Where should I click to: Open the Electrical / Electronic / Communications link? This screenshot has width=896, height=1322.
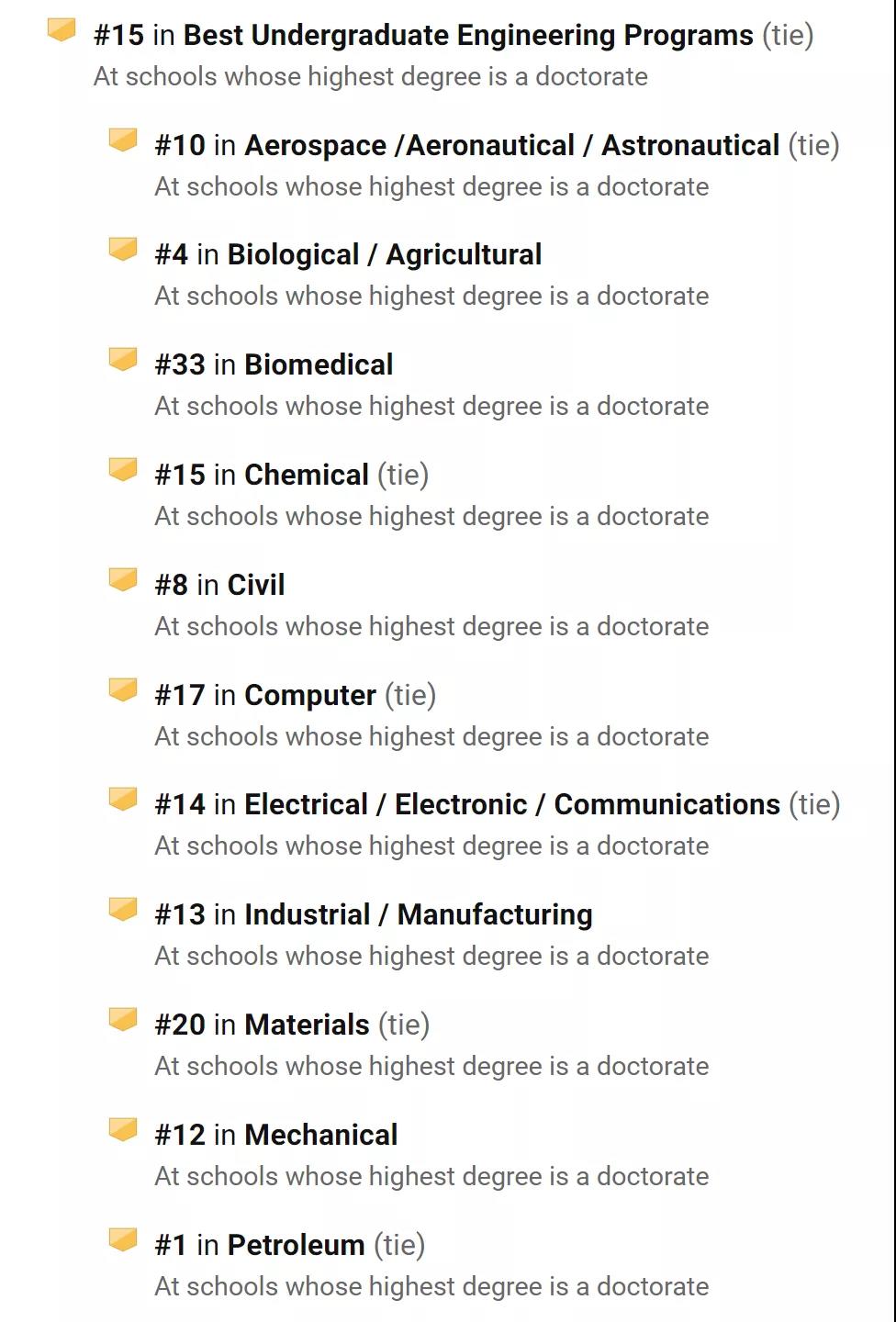[512, 804]
